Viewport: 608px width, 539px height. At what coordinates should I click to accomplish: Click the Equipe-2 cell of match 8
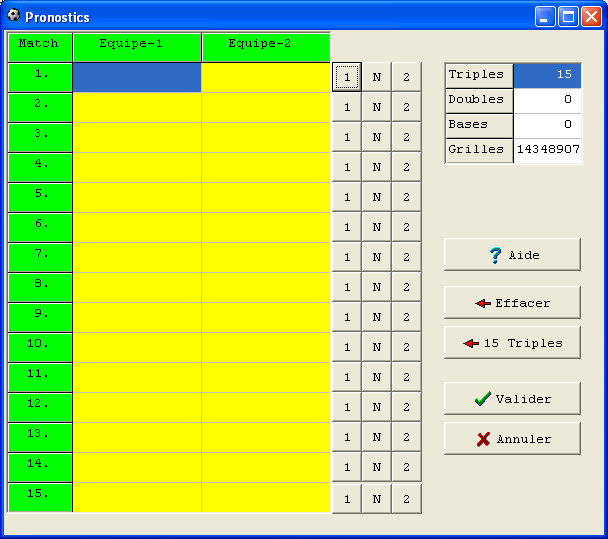click(266, 287)
